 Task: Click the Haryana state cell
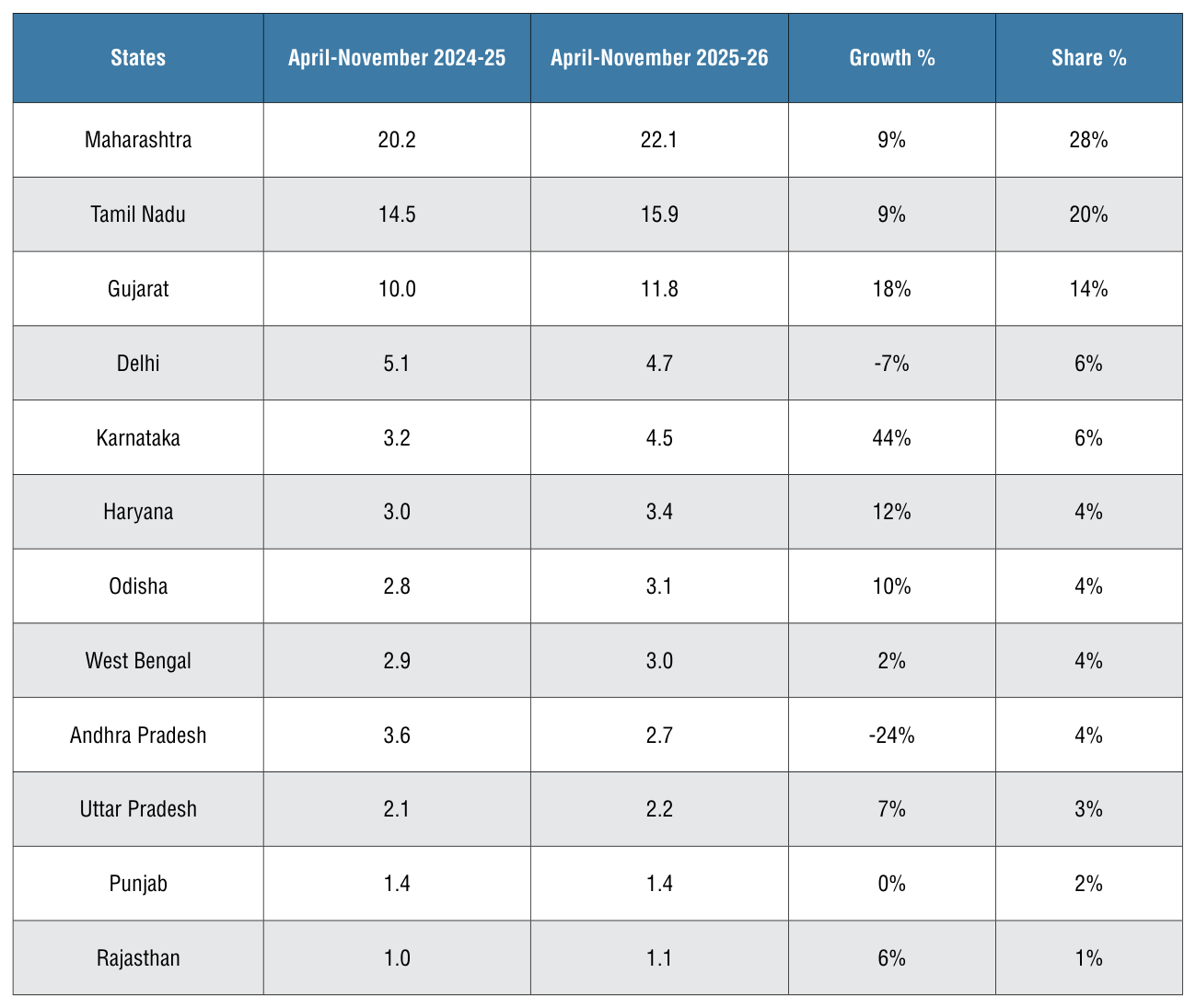(x=138, y=512)
